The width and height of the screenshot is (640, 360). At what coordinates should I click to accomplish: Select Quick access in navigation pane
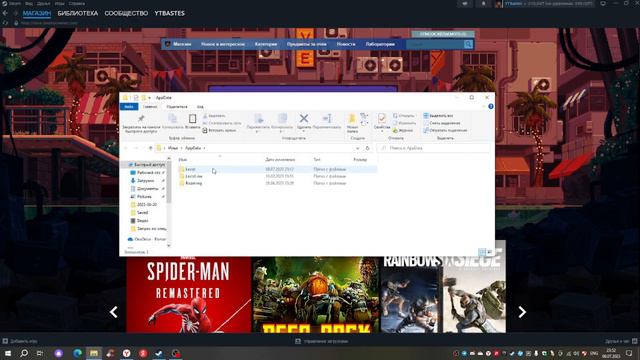tap(147, 164)
